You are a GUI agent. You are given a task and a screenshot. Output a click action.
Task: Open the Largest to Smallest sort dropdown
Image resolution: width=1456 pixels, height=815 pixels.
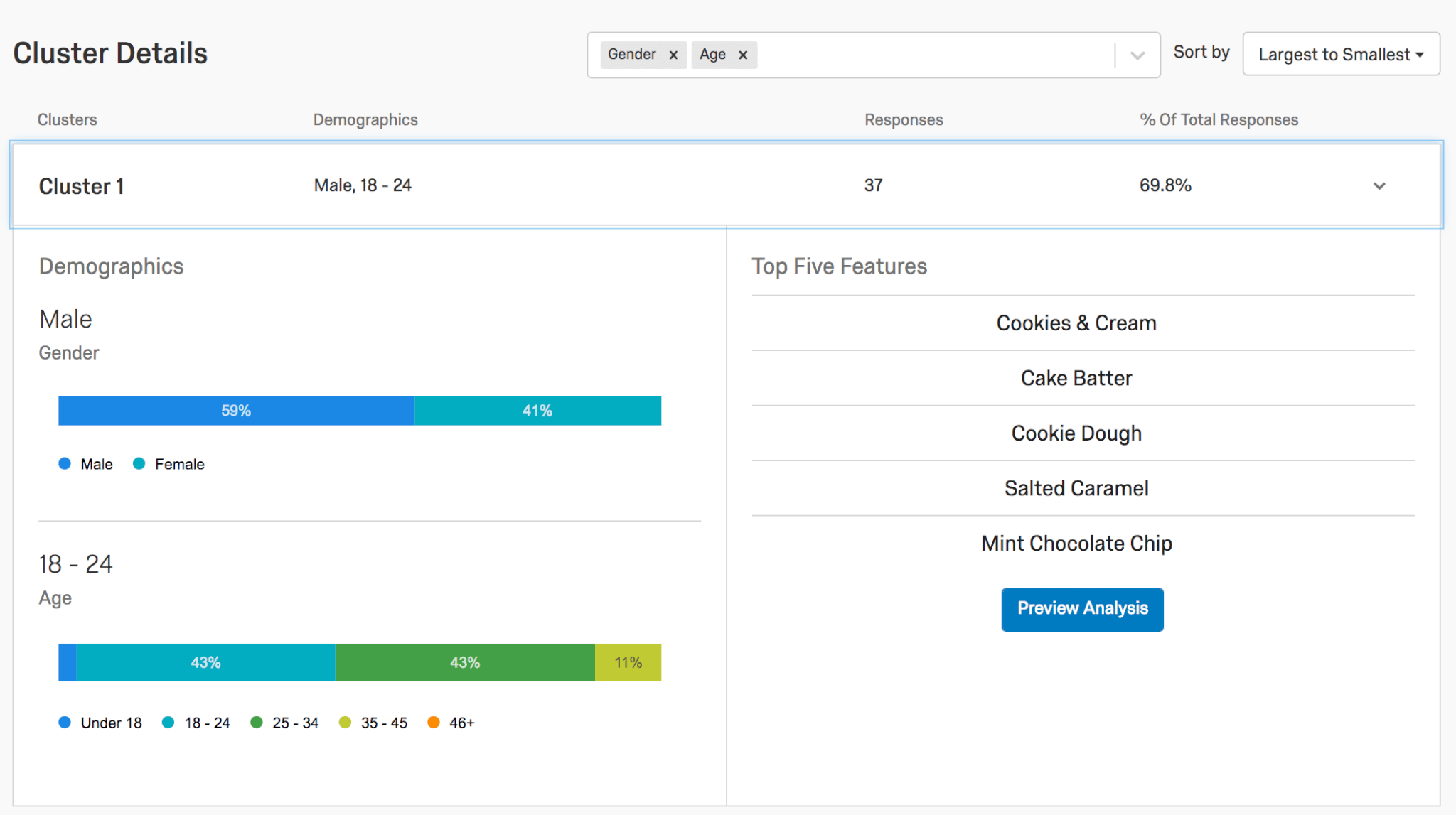[1341, 54]
